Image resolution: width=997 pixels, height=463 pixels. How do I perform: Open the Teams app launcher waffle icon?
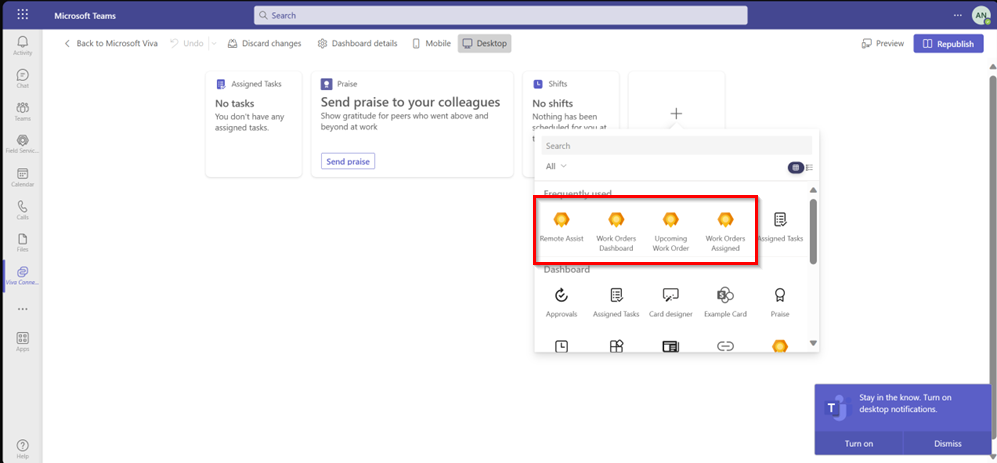pos(22,15)
